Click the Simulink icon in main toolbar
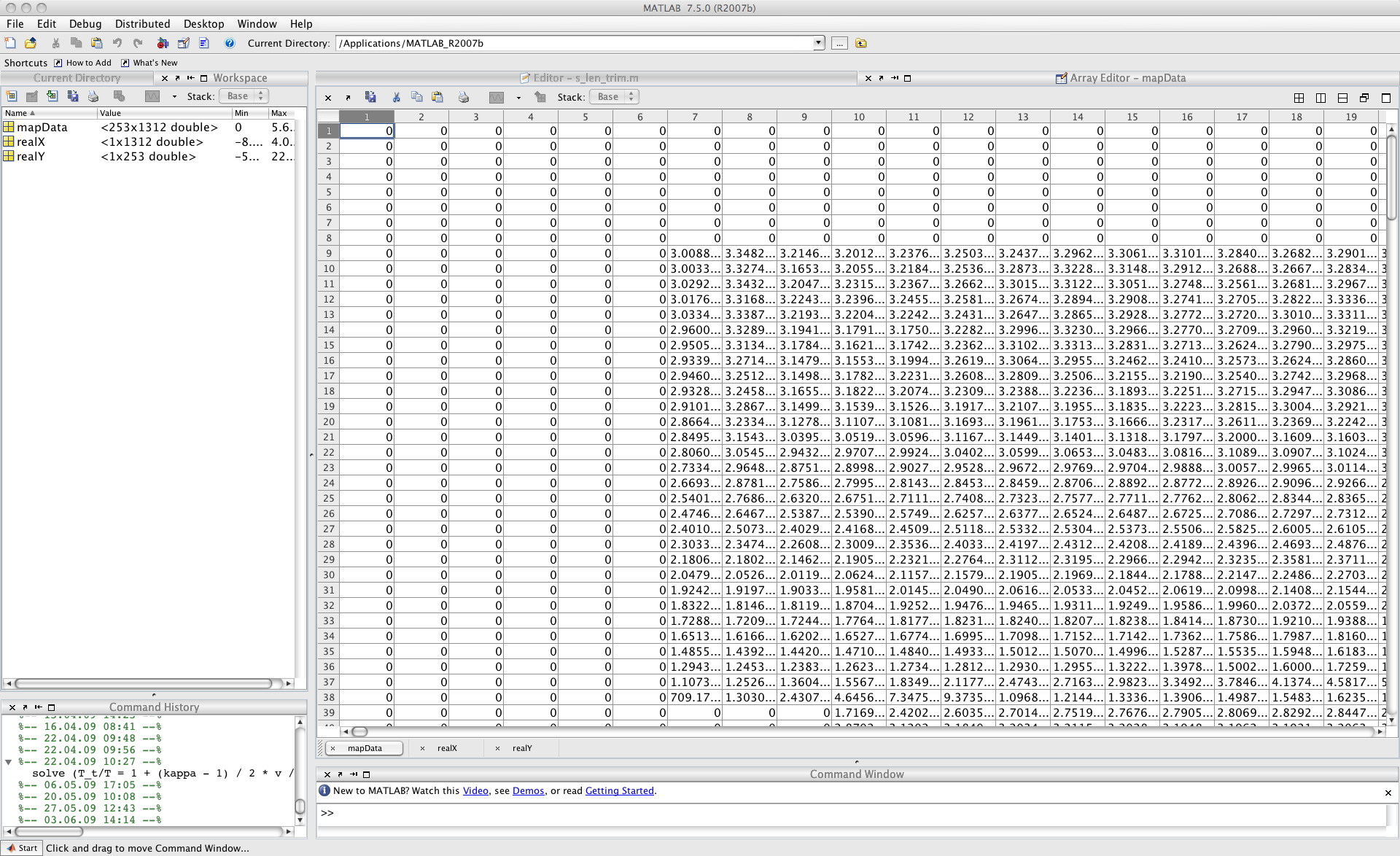Image resolution: width=1400 pixels, height=856 pixels. click(163, 44)
